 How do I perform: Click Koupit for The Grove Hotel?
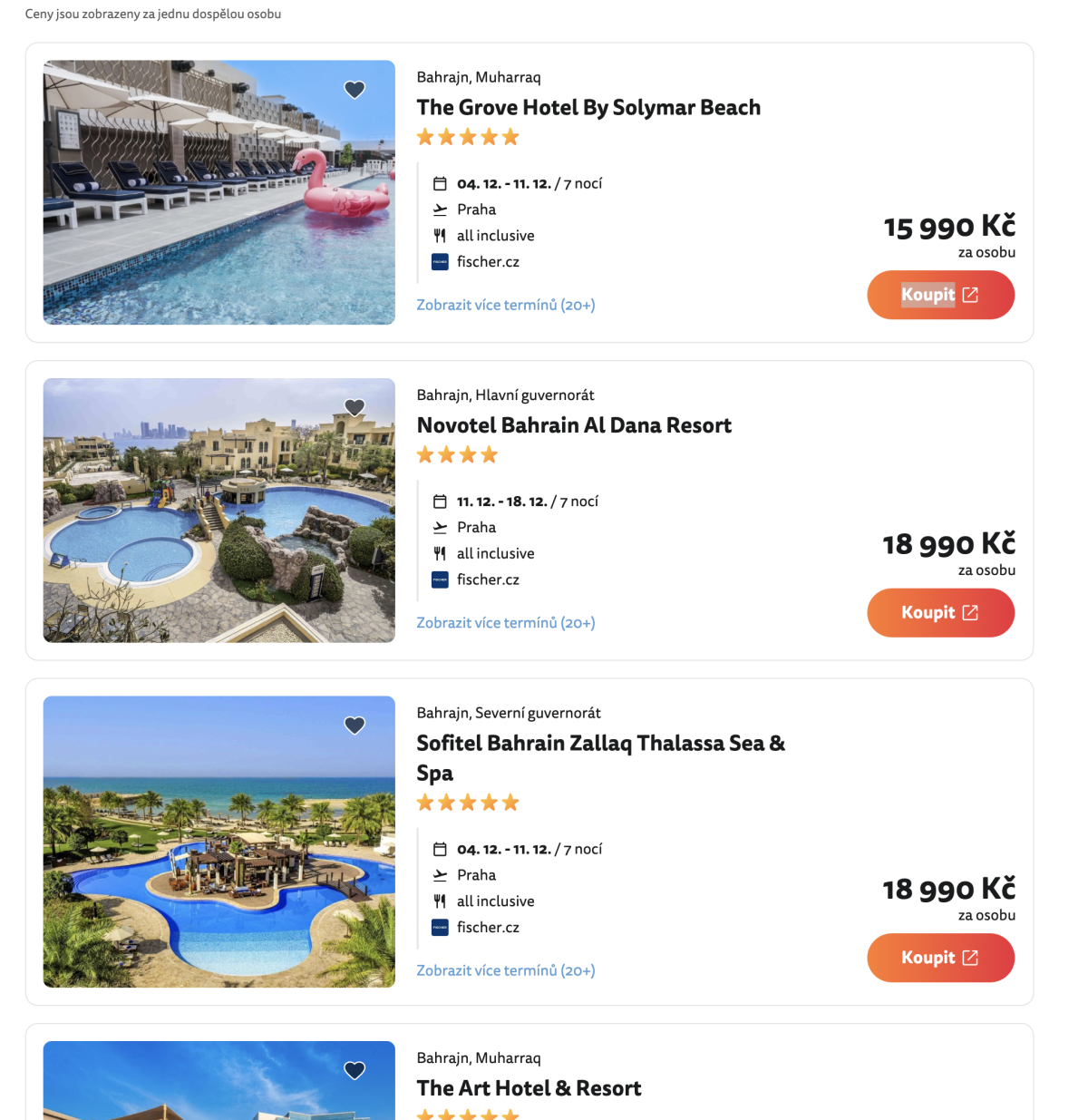click(940, 295)
